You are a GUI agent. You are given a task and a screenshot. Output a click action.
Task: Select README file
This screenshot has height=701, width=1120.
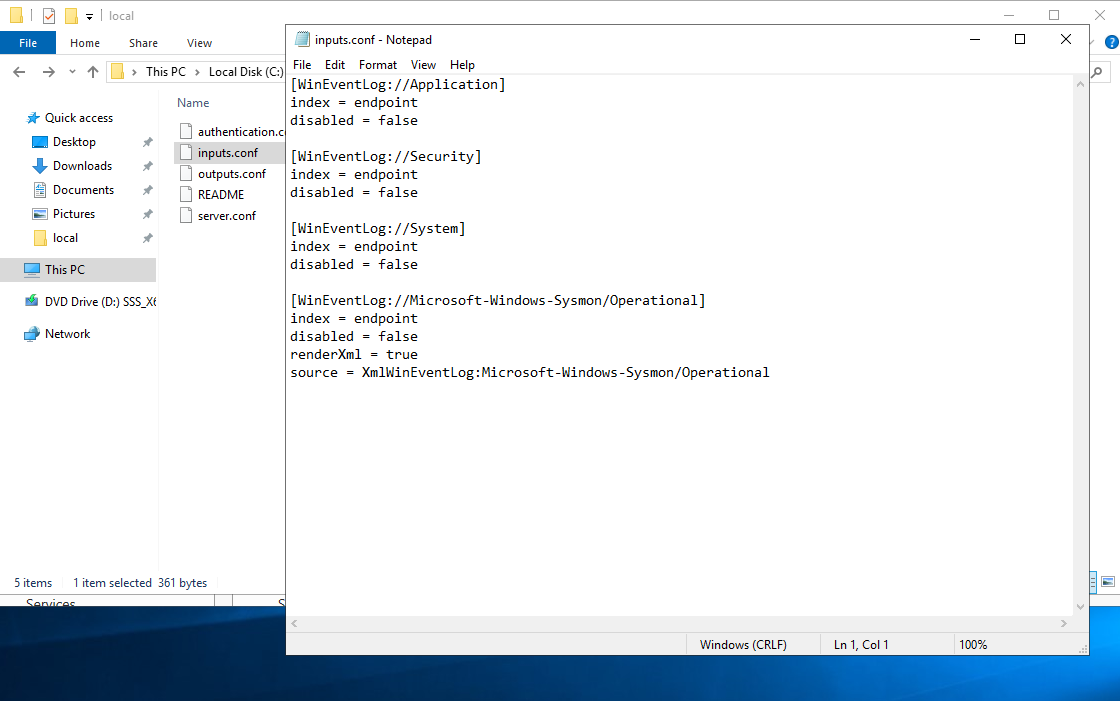(x=221, y=194)
